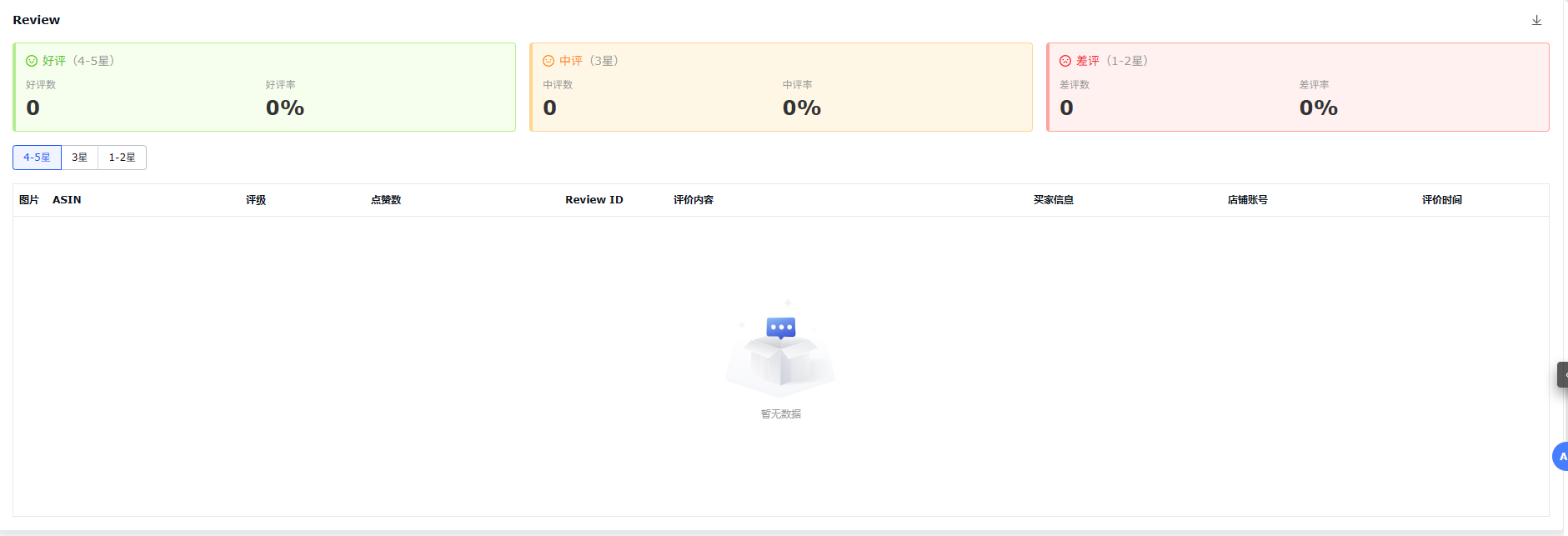Click the 评级 column header

click(256, 200)
